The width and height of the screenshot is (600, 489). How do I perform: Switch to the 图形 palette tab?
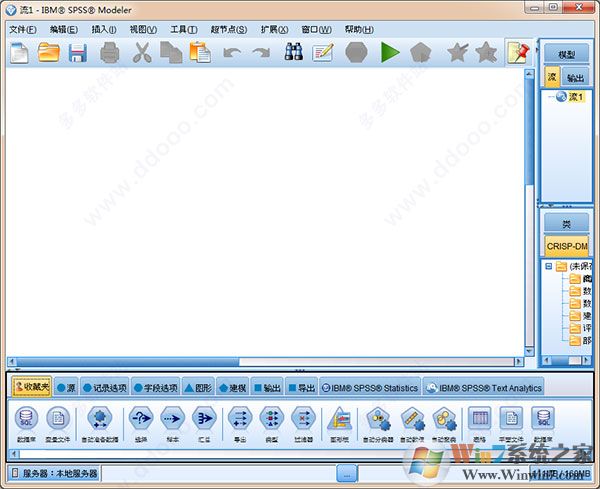(198, 388)
